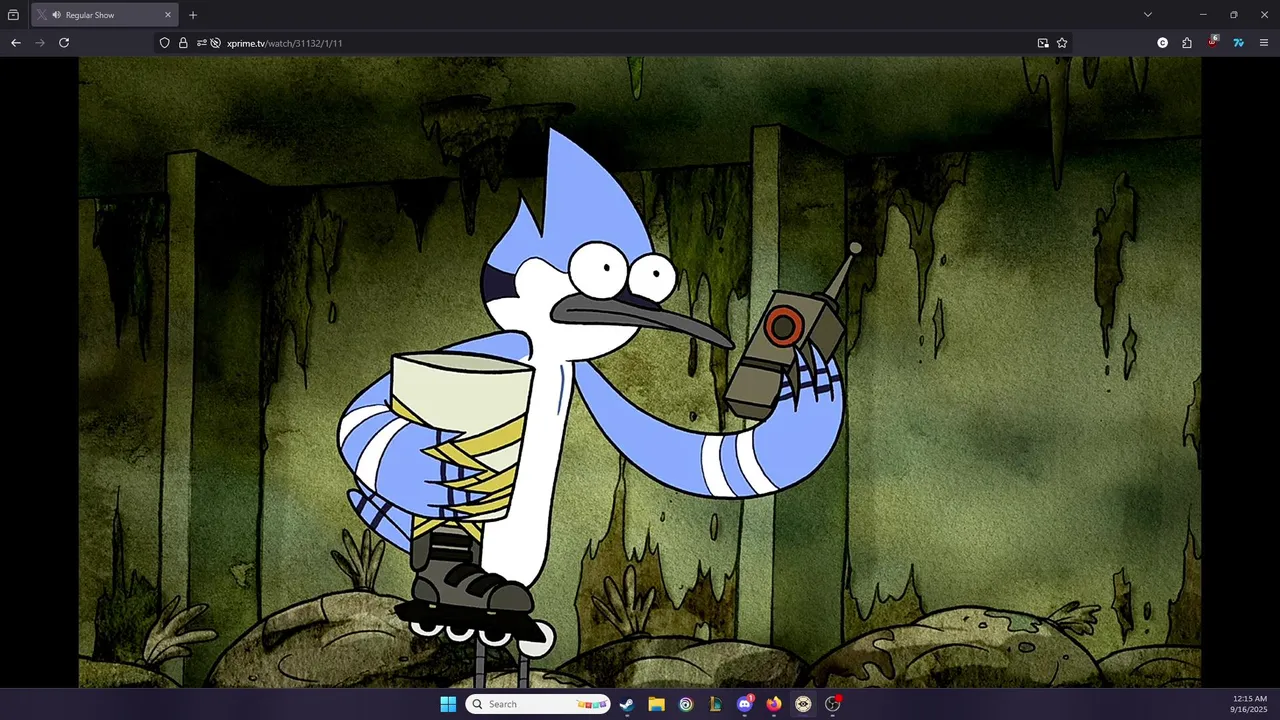
Task: View site security via padlock icon
Action: [183, 43]
